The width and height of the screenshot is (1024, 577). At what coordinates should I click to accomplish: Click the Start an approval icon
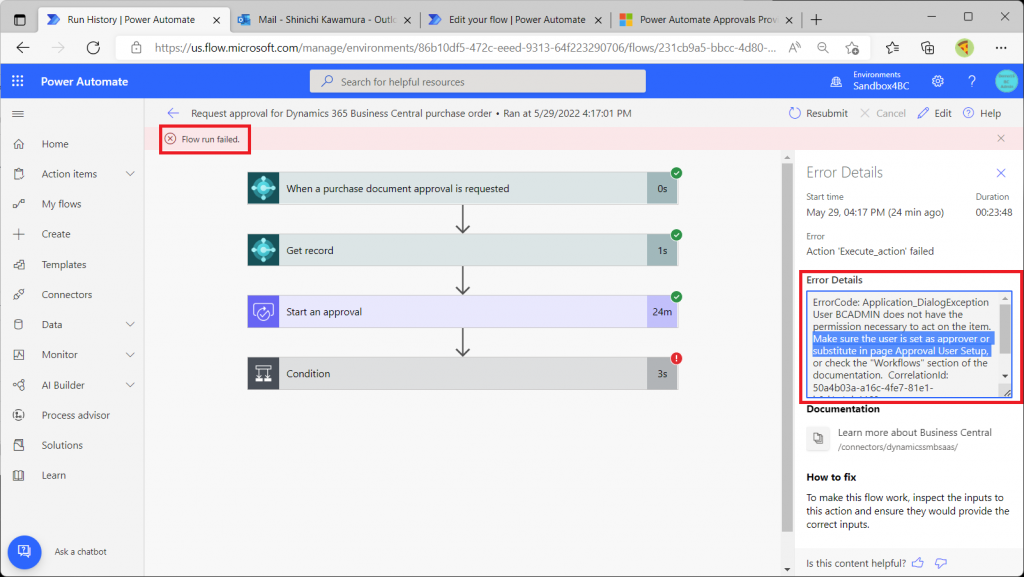[263, 311]
